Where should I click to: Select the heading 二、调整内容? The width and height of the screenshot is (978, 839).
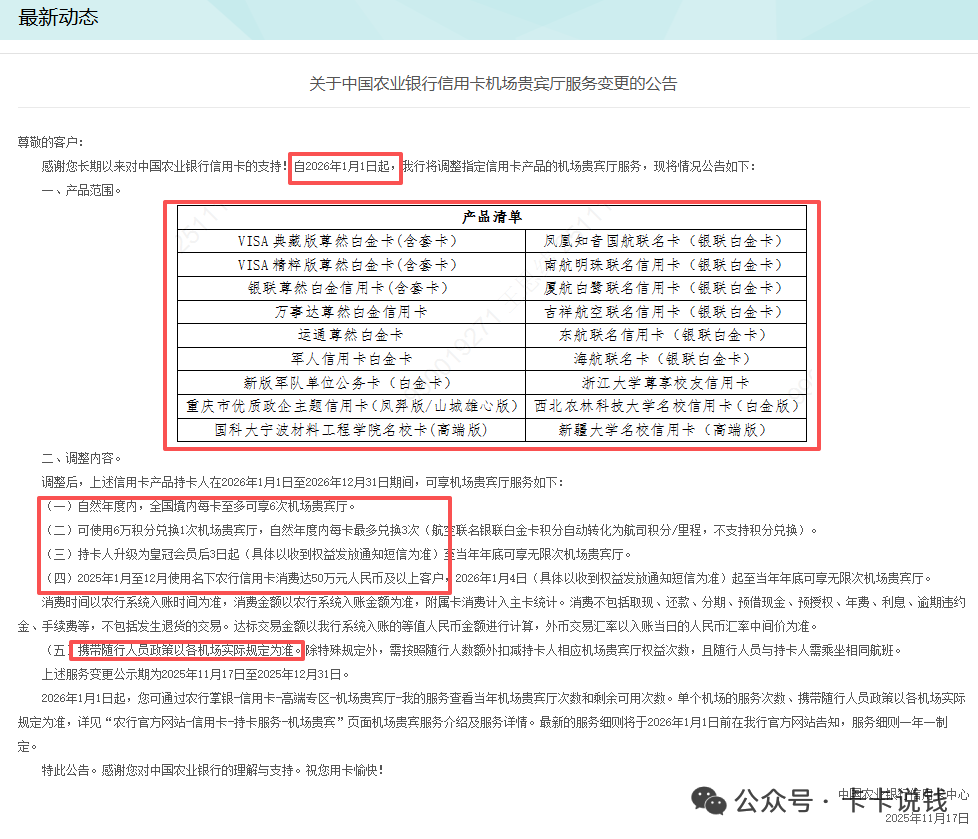[81, 458]
